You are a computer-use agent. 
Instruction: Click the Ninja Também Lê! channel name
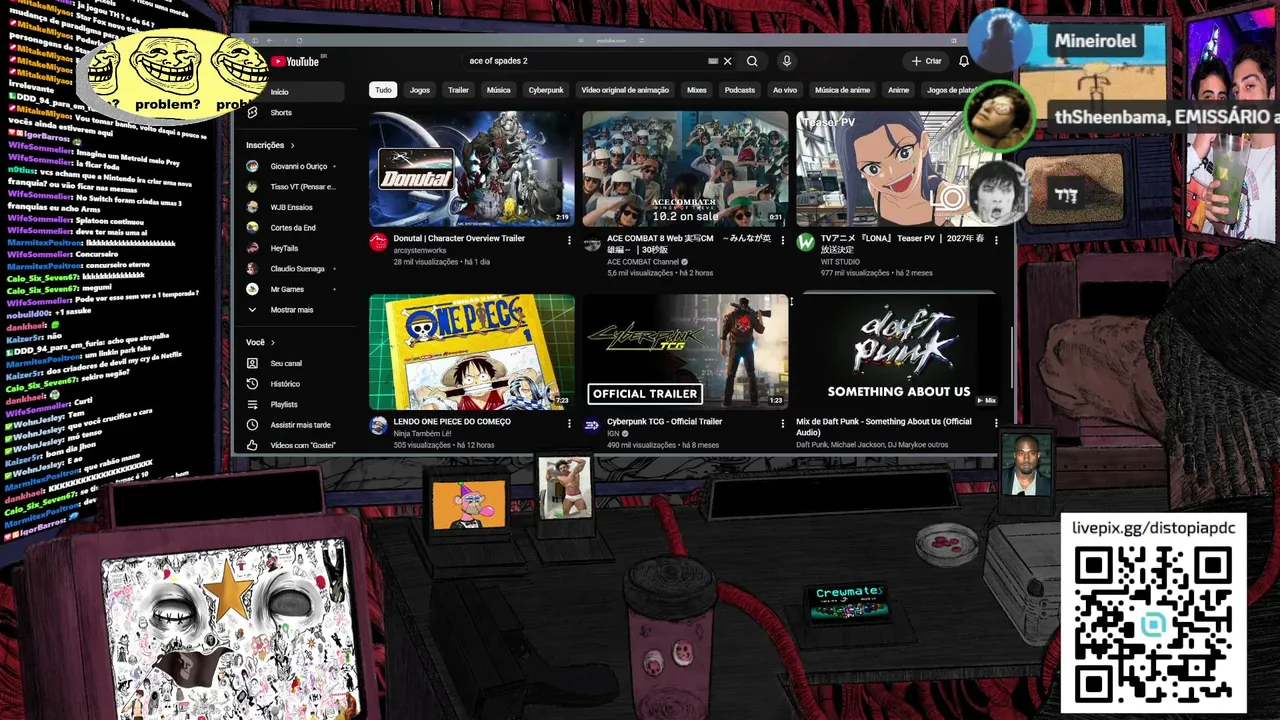click(x=422, y=434)
